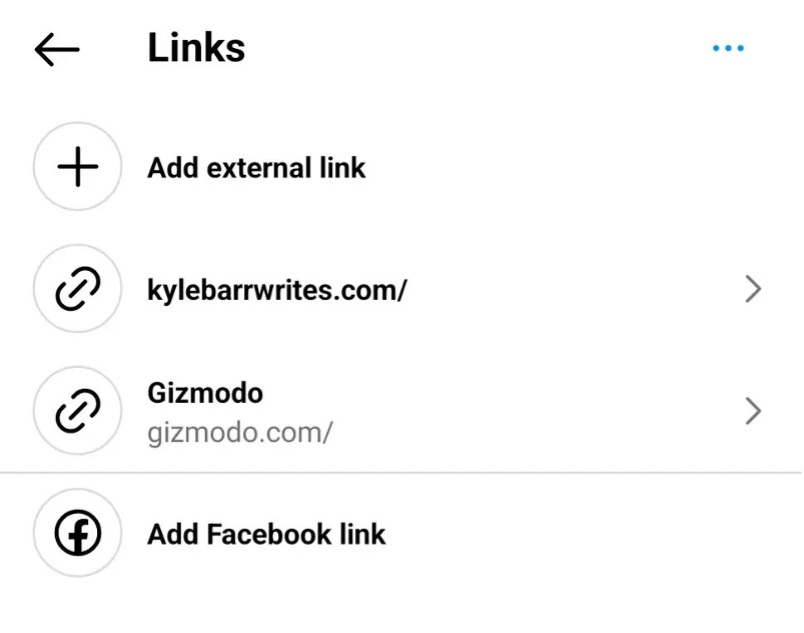Expand the Gizmodo link chevron
Image resolution: width=804 pixels, height=633 pixels.
point(753,411)
